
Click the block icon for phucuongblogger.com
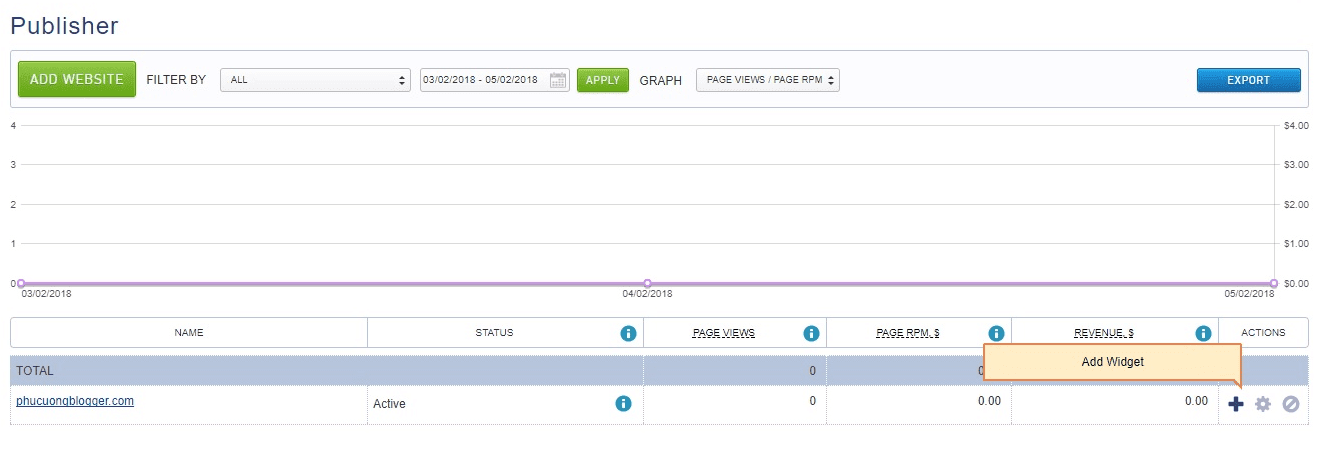click(x=1291, y=404)
